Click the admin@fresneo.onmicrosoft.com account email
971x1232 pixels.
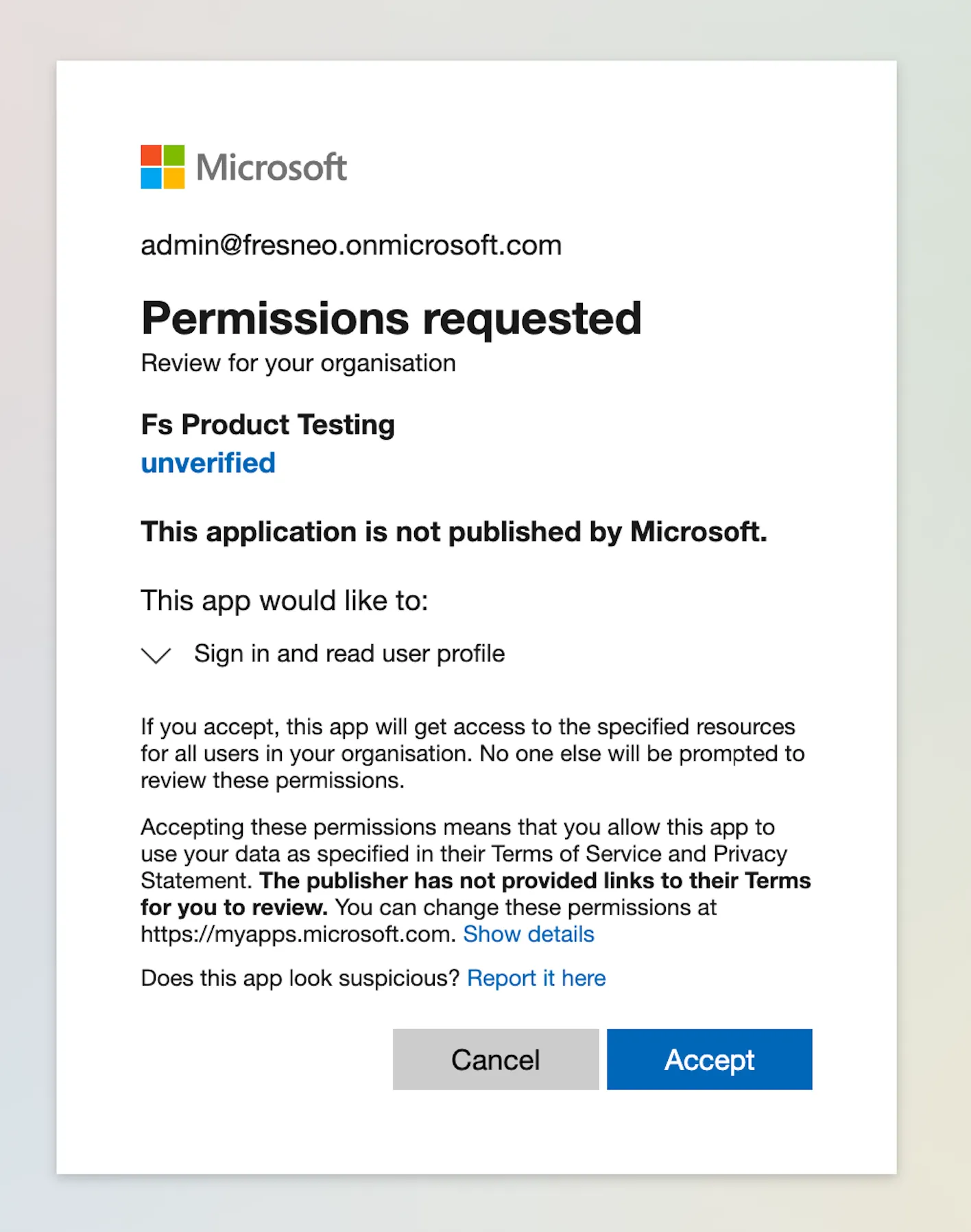click(351, 245)
